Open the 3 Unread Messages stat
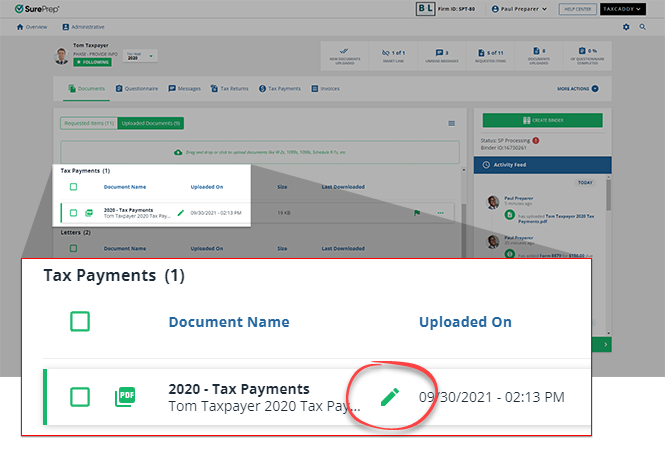Image resolution: width=665 pixels, height=458 pixels. [x=441, y=56]
